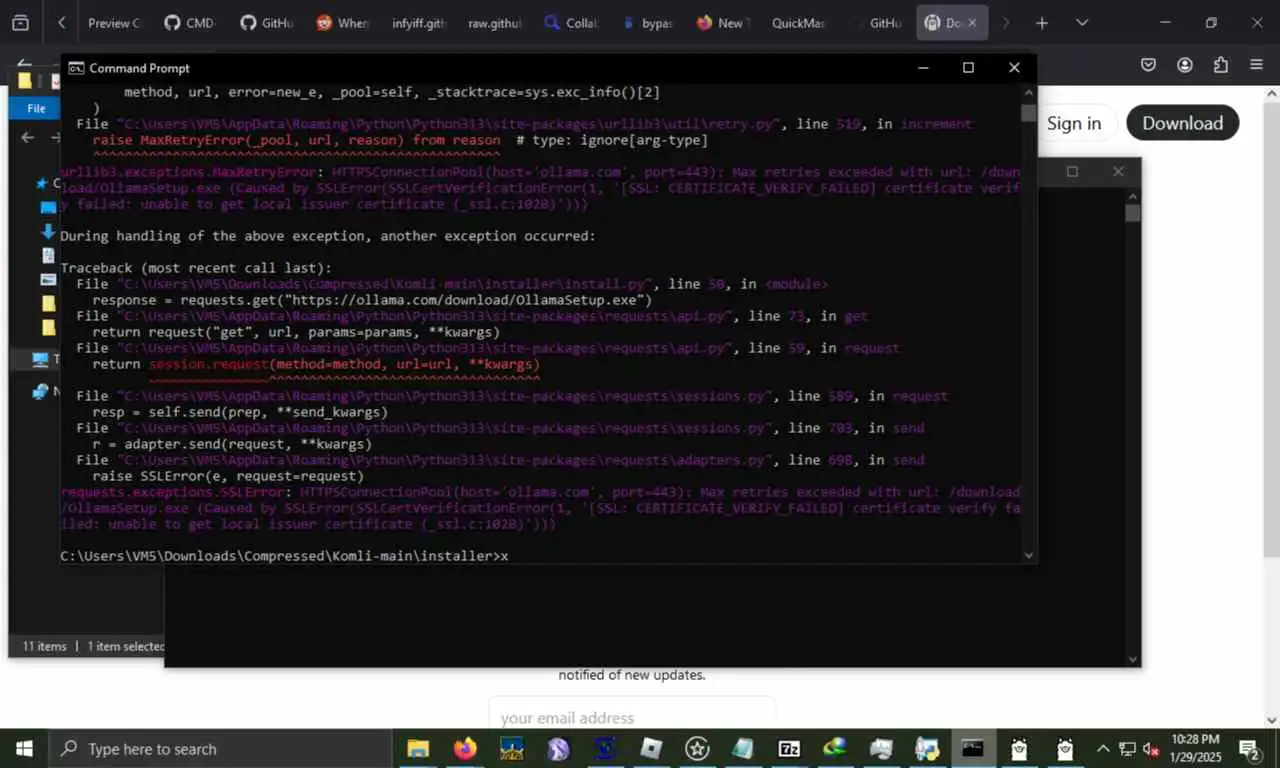Open the blue S app on taskbar
1280x768 pixels.
[605, 748]
